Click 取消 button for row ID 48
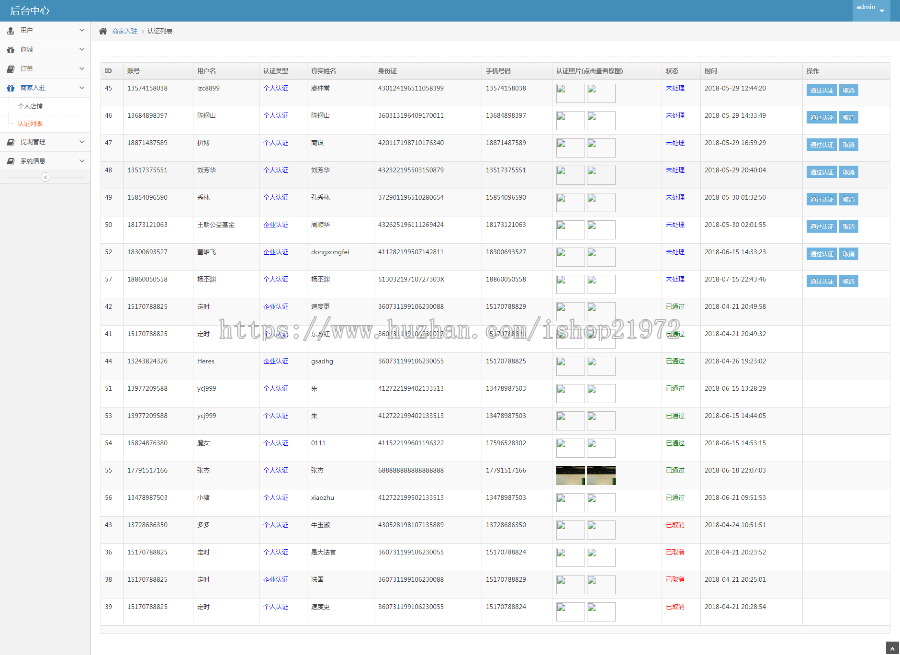This screenshot has height=655, width=900. coord(848,172)
